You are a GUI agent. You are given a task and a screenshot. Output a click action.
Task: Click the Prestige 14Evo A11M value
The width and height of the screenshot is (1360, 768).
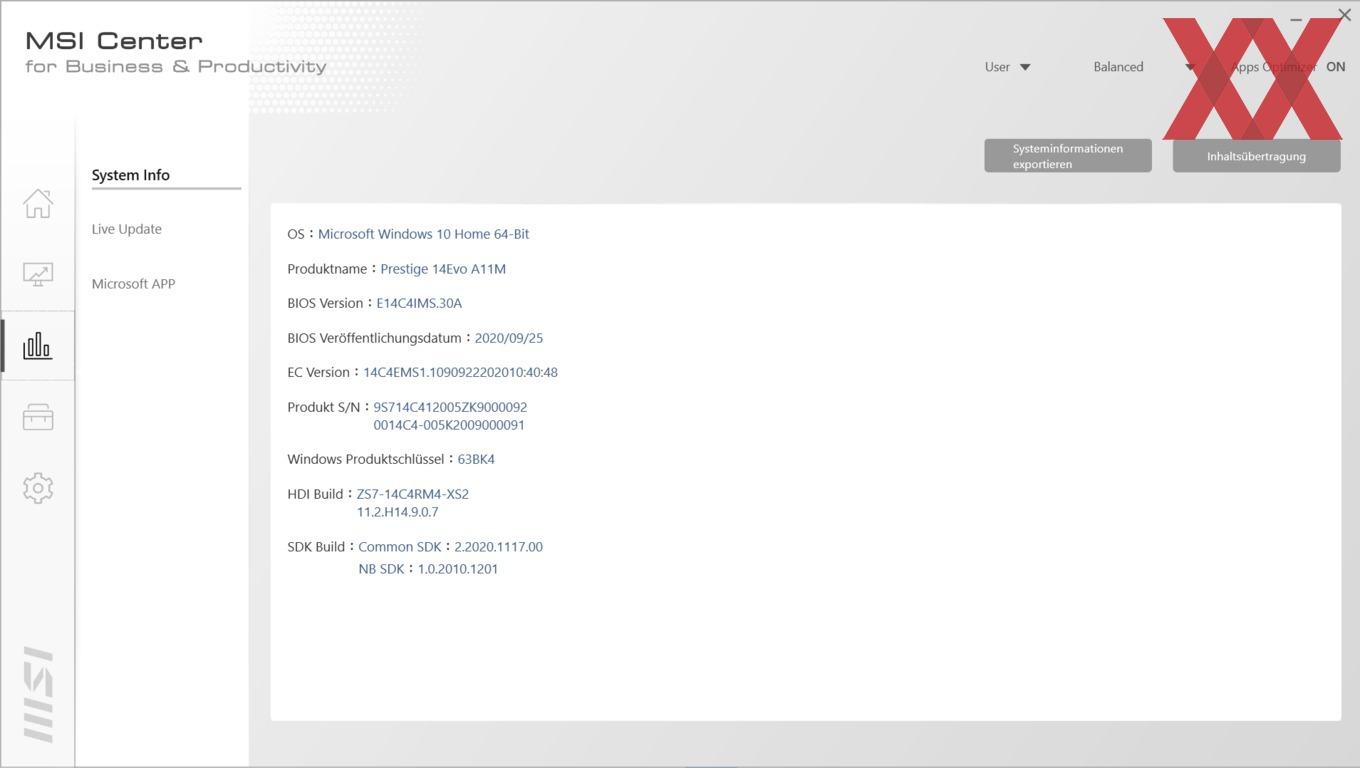pyautogui.click(x=443, y=269)
